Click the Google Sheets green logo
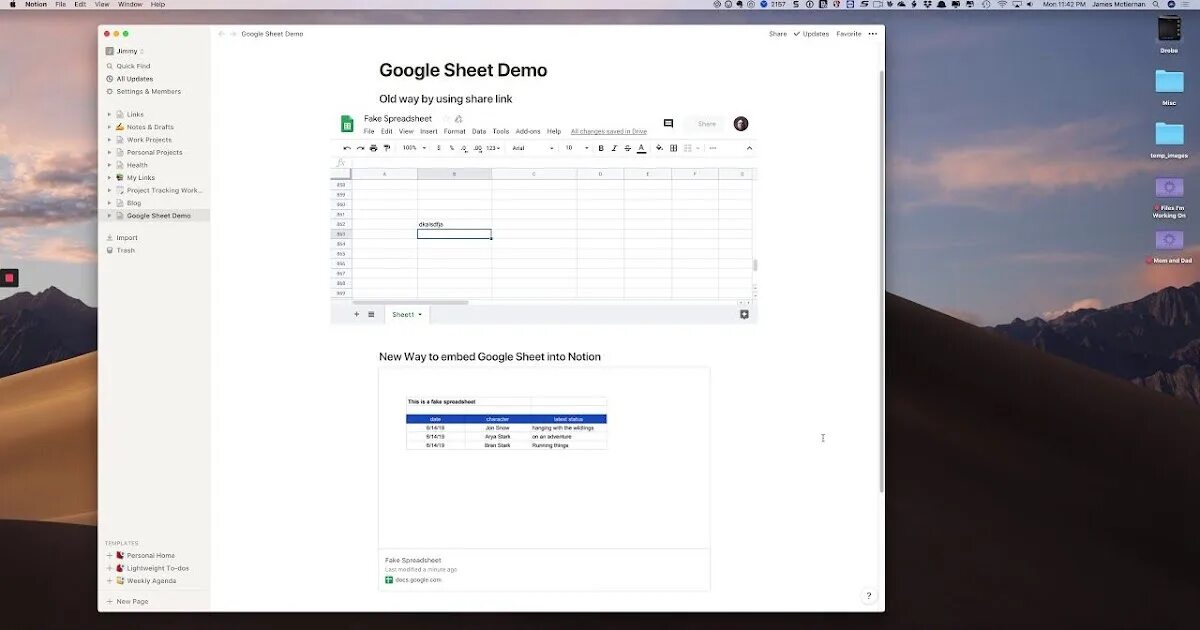 [x=347, y=124]
